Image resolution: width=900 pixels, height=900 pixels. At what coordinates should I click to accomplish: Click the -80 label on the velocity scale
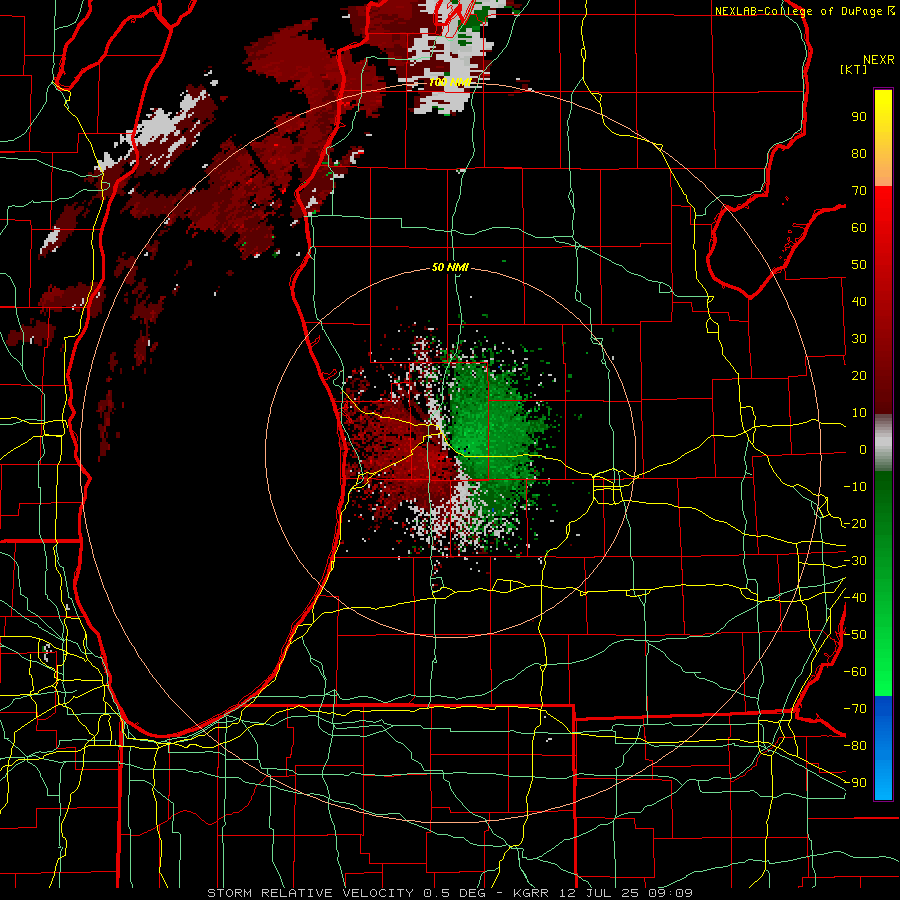855,746
